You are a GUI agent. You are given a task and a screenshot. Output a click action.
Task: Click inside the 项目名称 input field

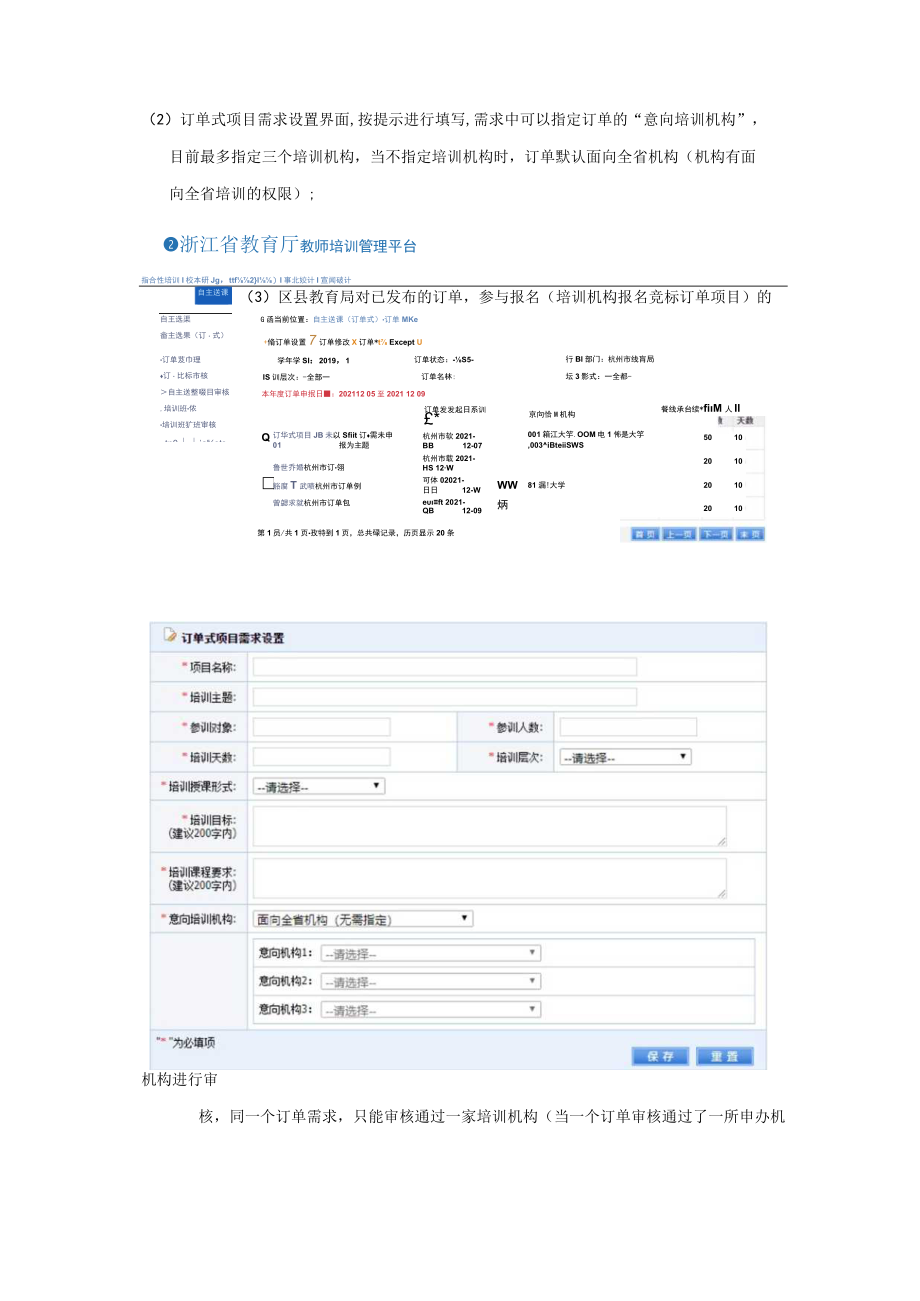[443, 668]
